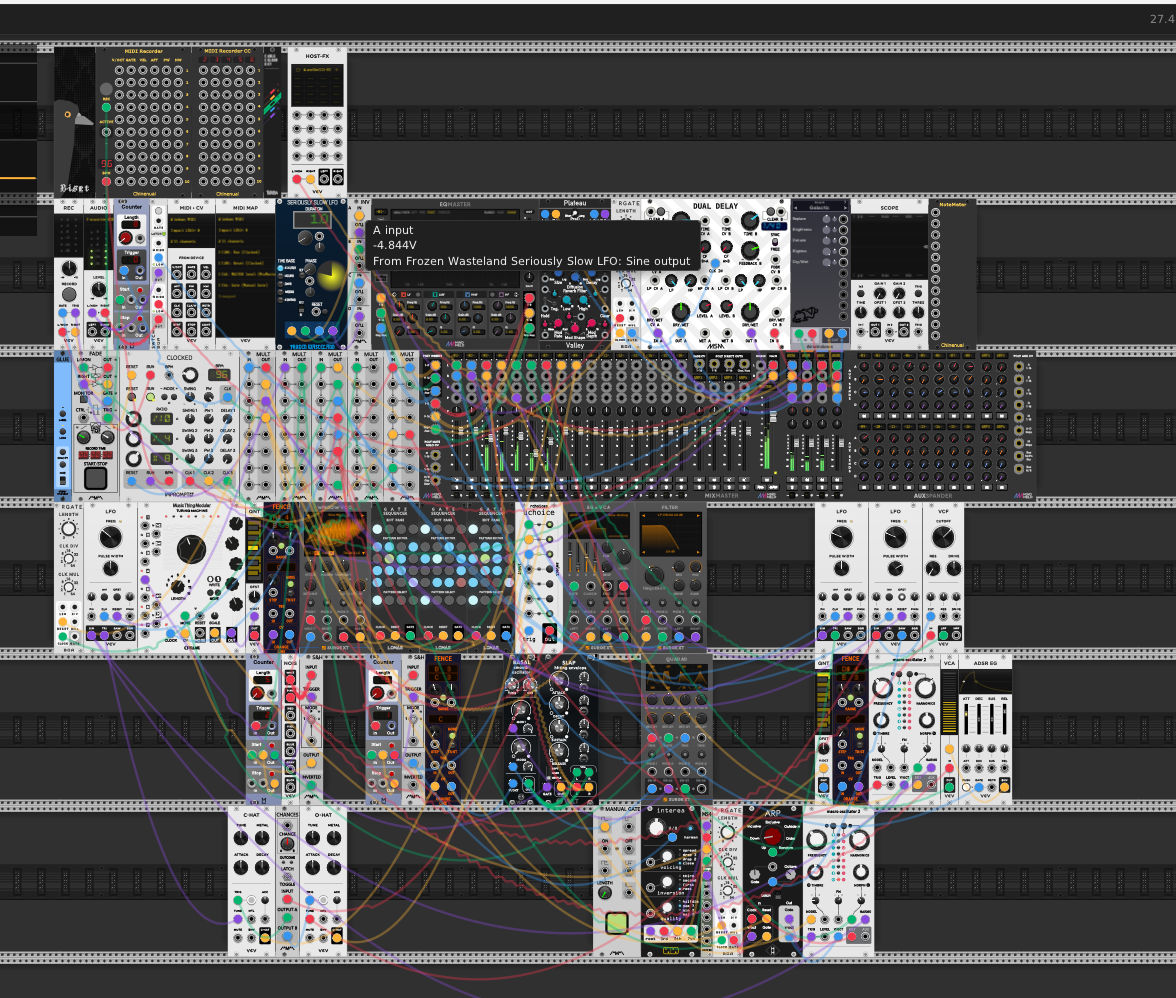Viewport: 1176px width, 998px height.
Task: Click the EQMASTER module title
Action: pyautogui.click(x=454, y=204)
